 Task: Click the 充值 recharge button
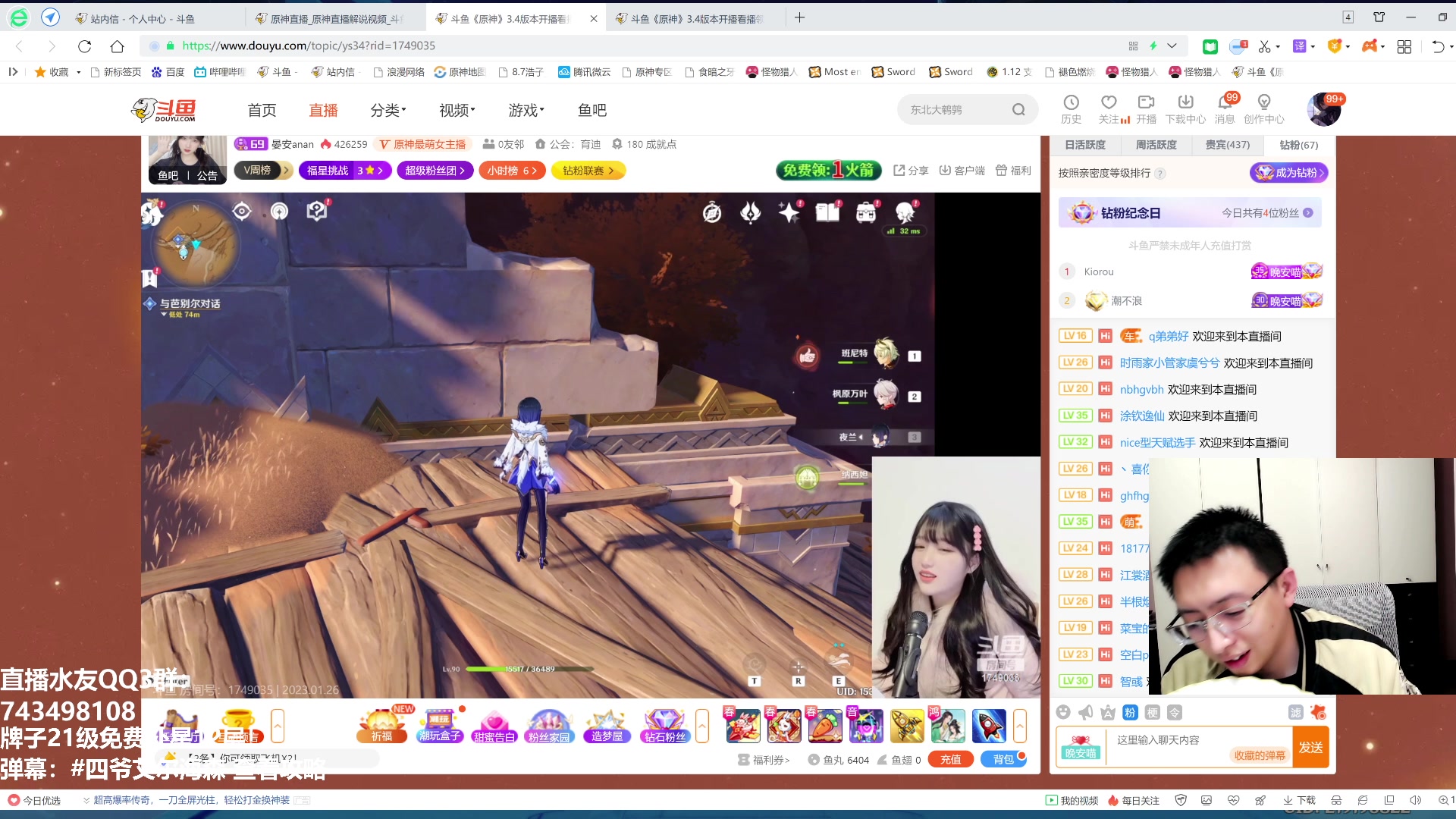951,759
